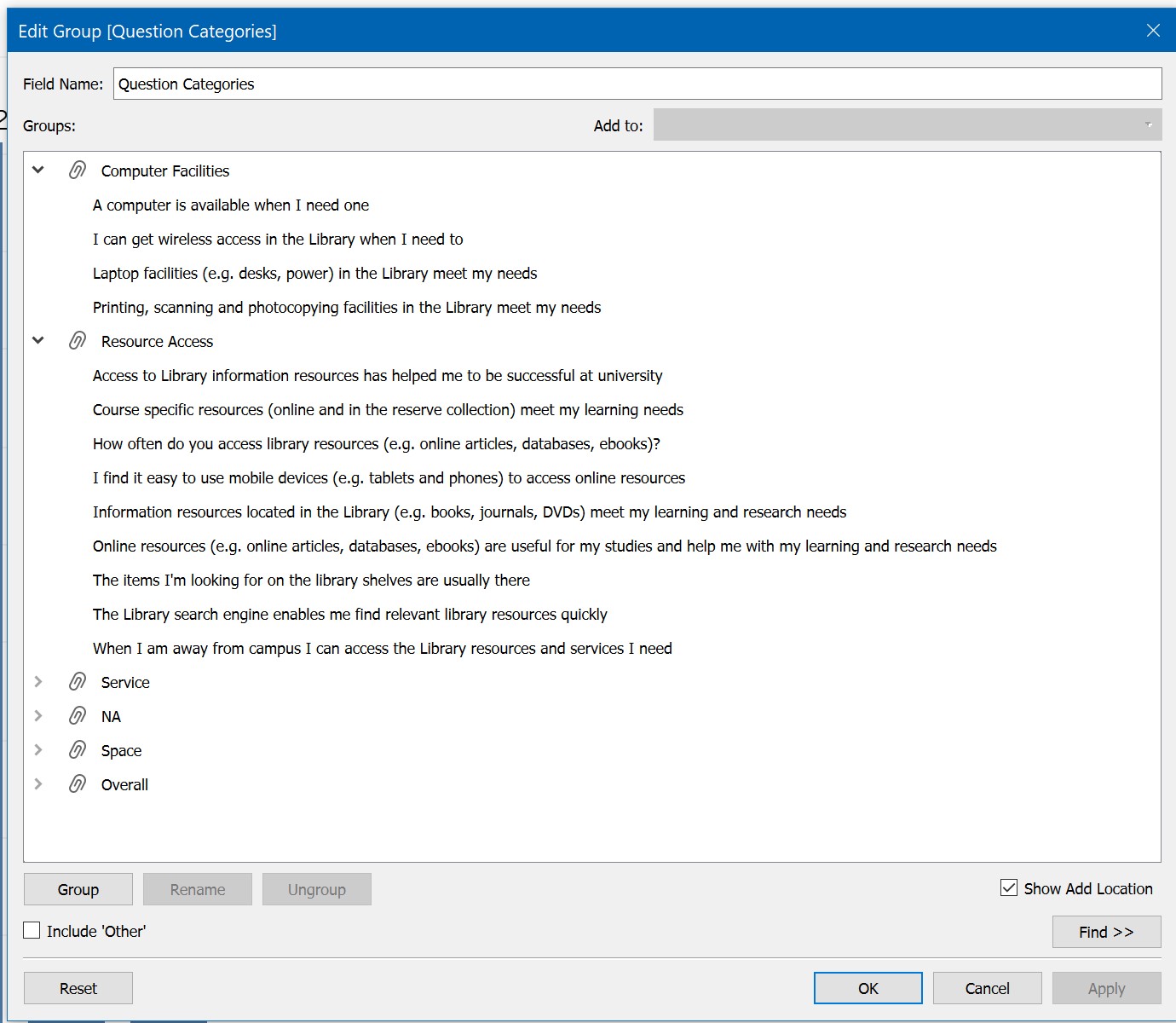Click the paperclip icon beside Service
This screenshot has width=1176, height=1023.
pyautogui.click(x=78, y=682)
